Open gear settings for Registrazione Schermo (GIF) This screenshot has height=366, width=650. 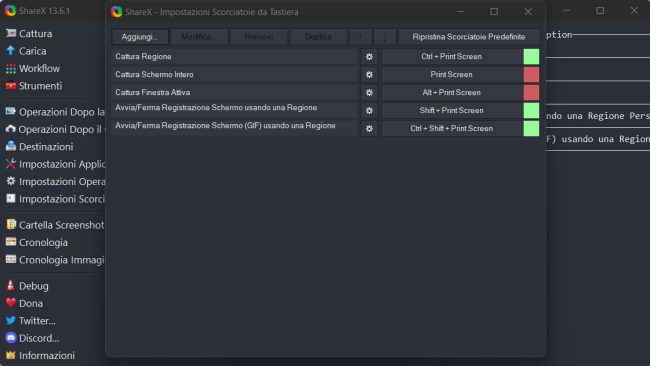pos(369,128)
